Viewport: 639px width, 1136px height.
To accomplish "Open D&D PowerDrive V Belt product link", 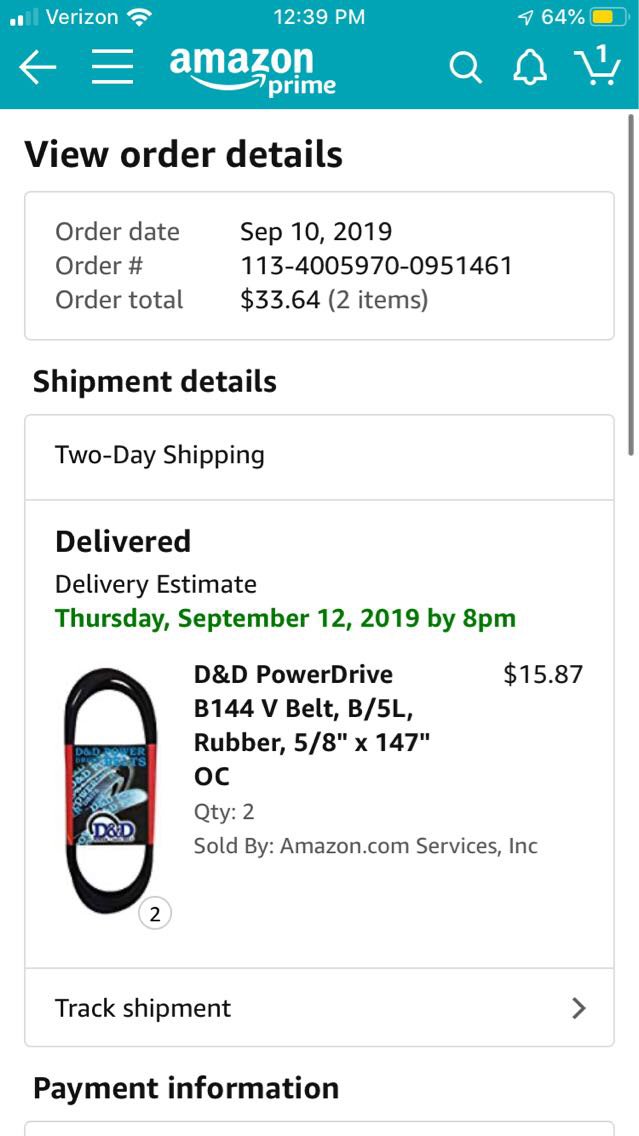I will coord(311,724).
